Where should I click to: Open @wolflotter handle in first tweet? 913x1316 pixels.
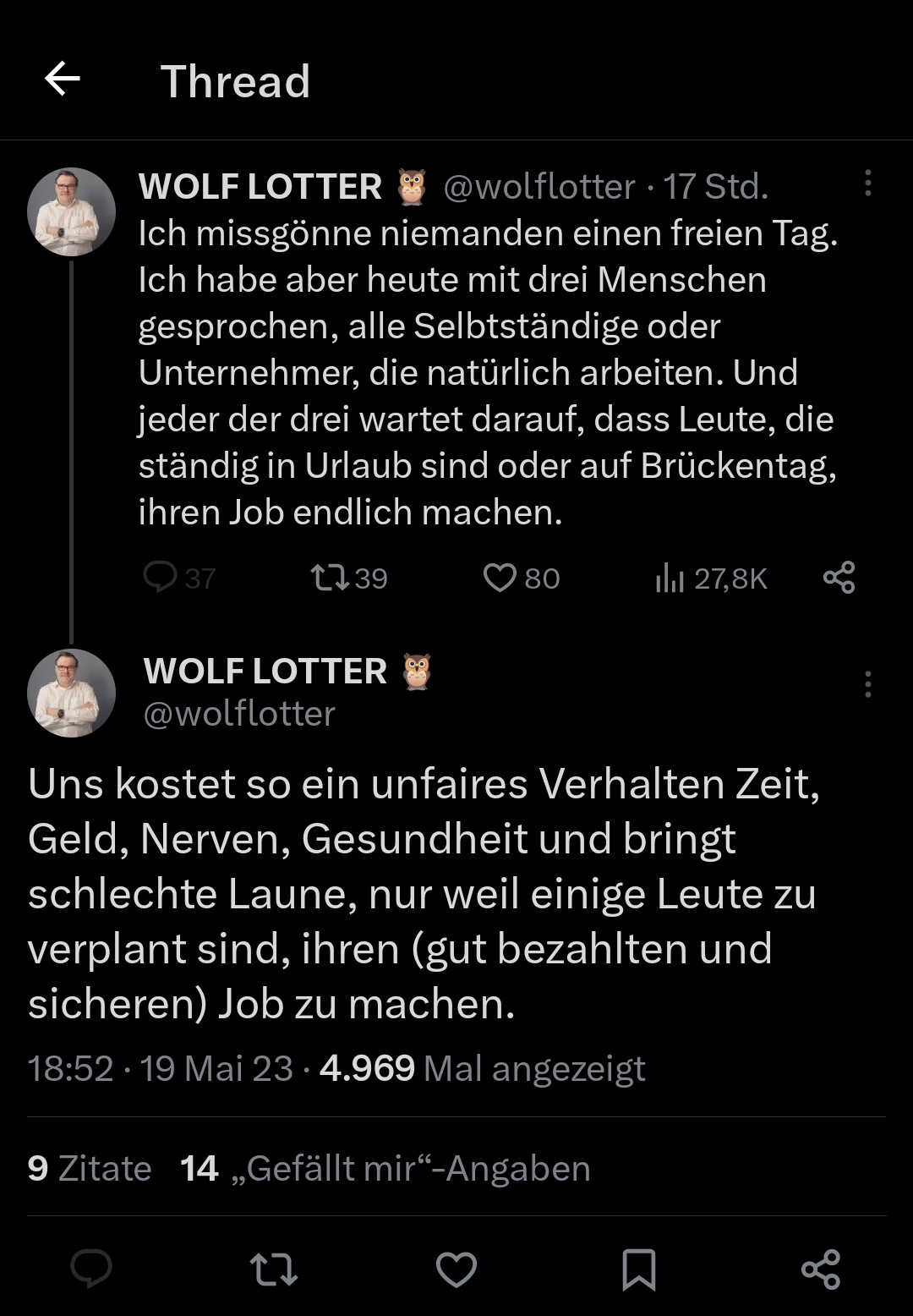(539, 187)
